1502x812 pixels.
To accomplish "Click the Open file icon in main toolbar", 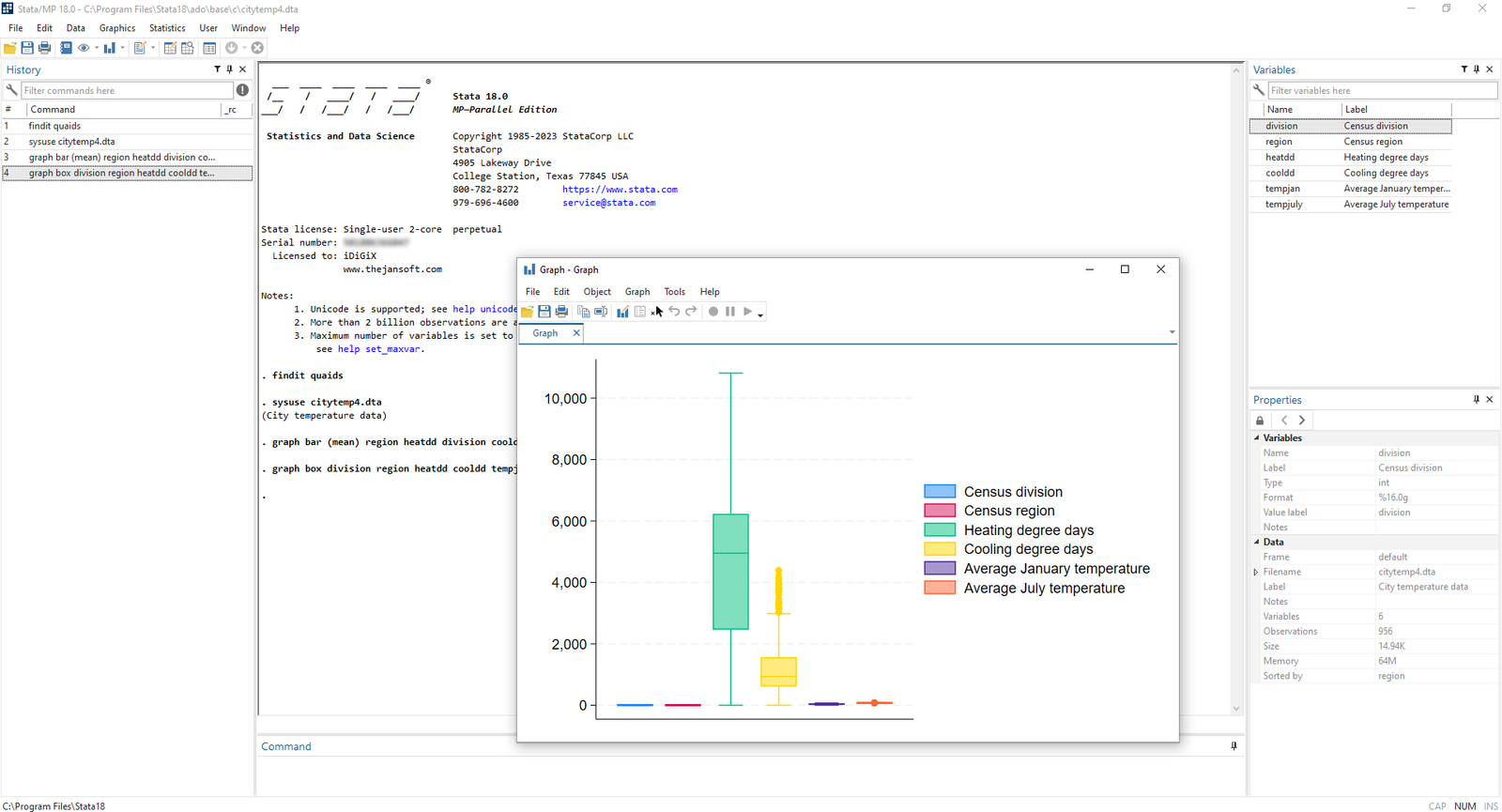I will [10, 48].
